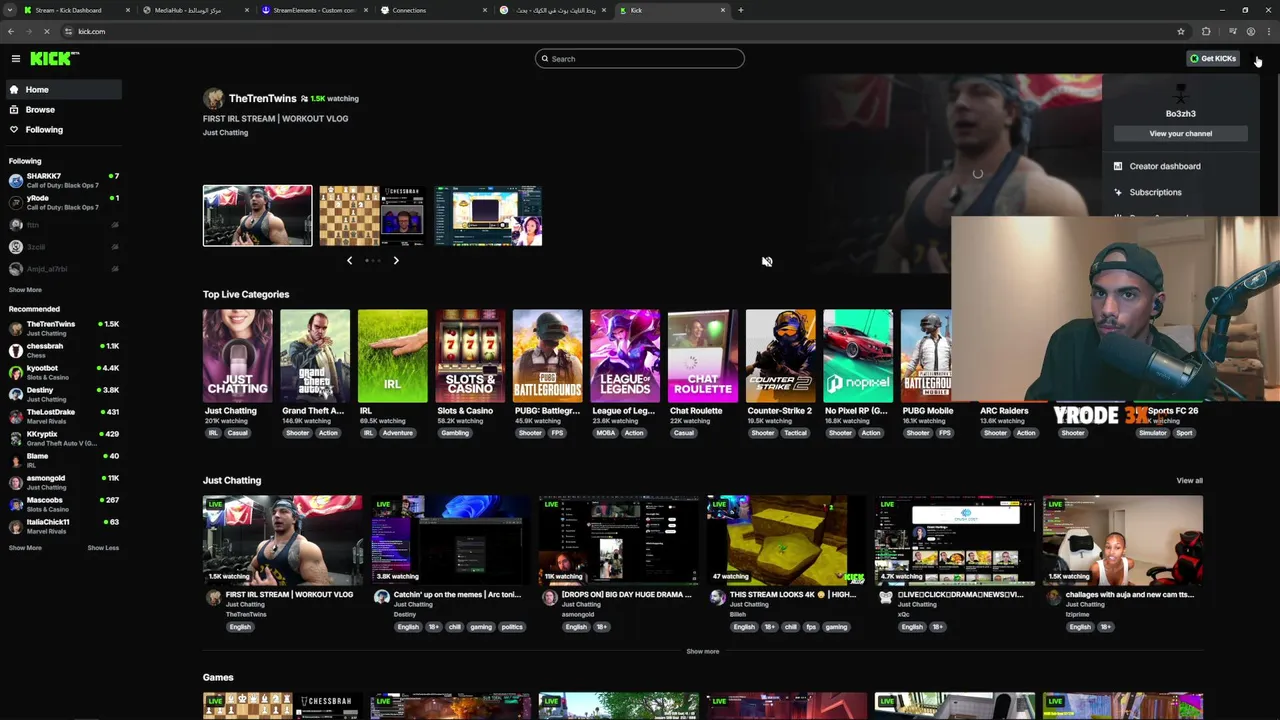Click View your channel button
The height and width of the screenshot is (720, 1280).
click(x=1181, y=134)
